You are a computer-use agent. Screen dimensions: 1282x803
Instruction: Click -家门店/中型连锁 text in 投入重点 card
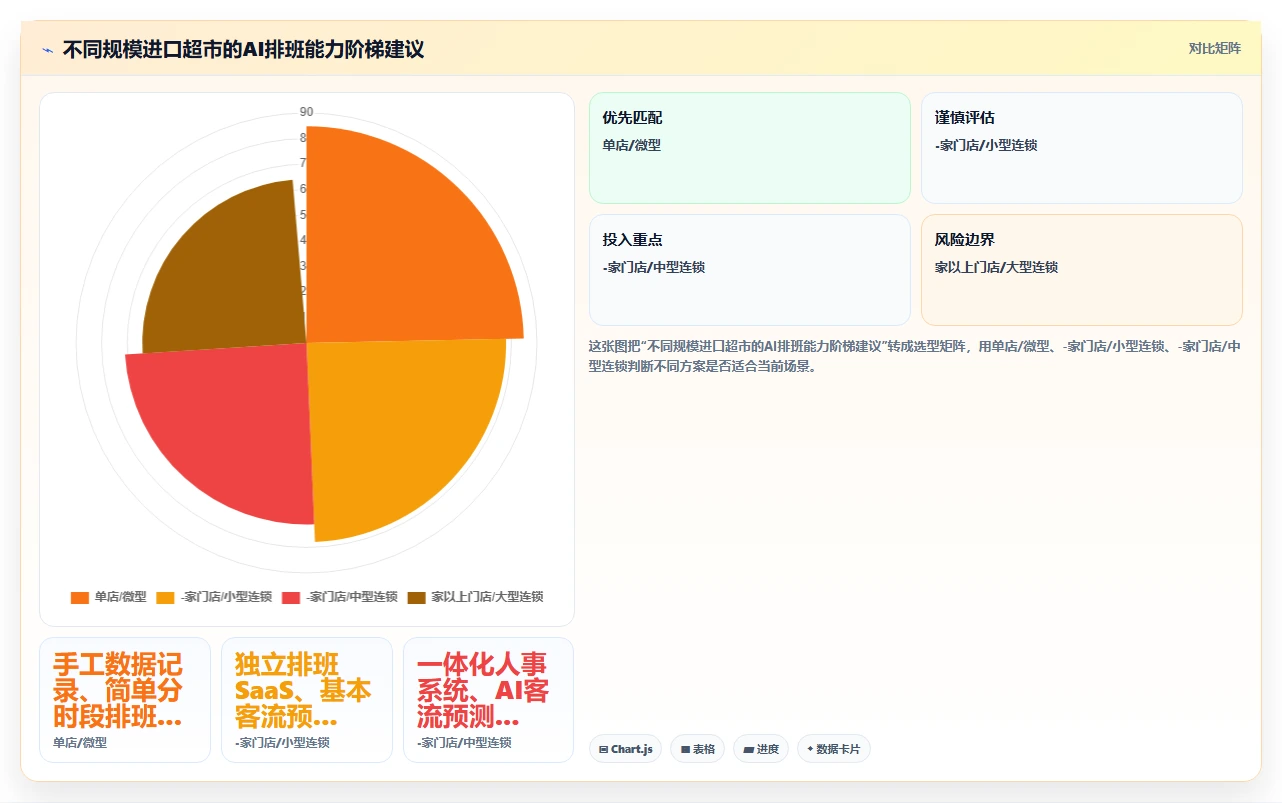[654, 267]
